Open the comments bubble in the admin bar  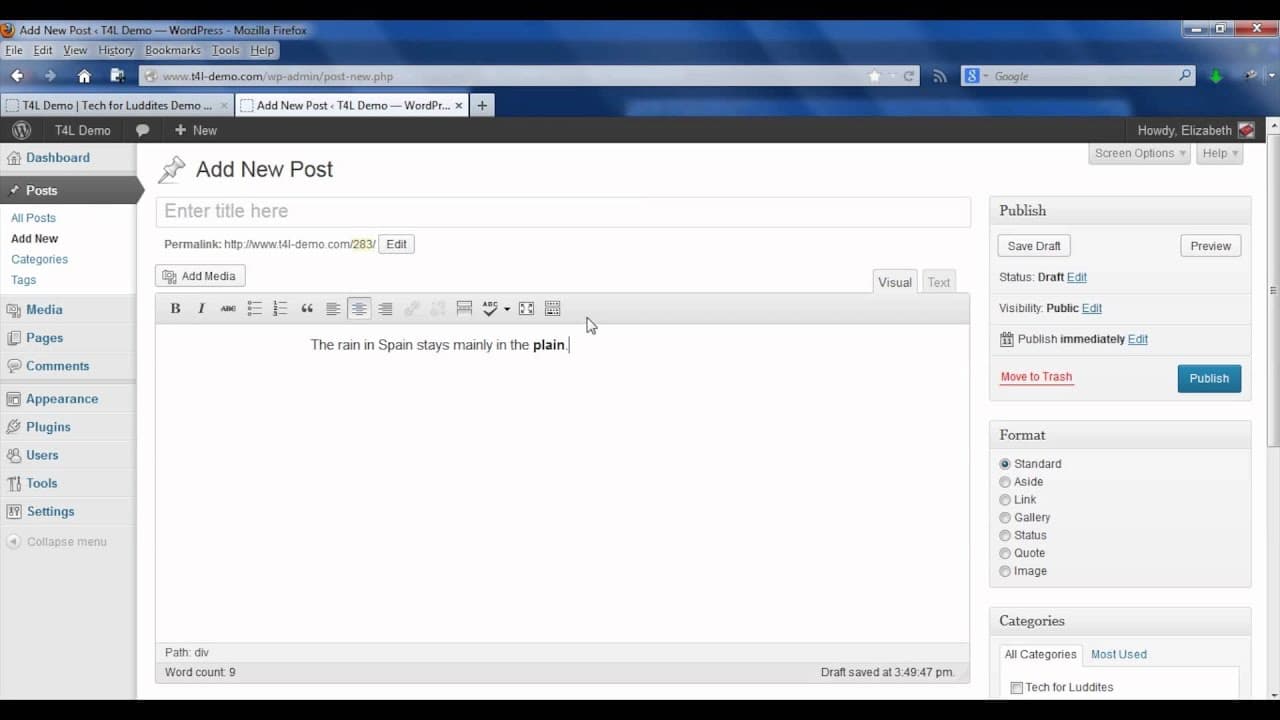coord(143,130)
